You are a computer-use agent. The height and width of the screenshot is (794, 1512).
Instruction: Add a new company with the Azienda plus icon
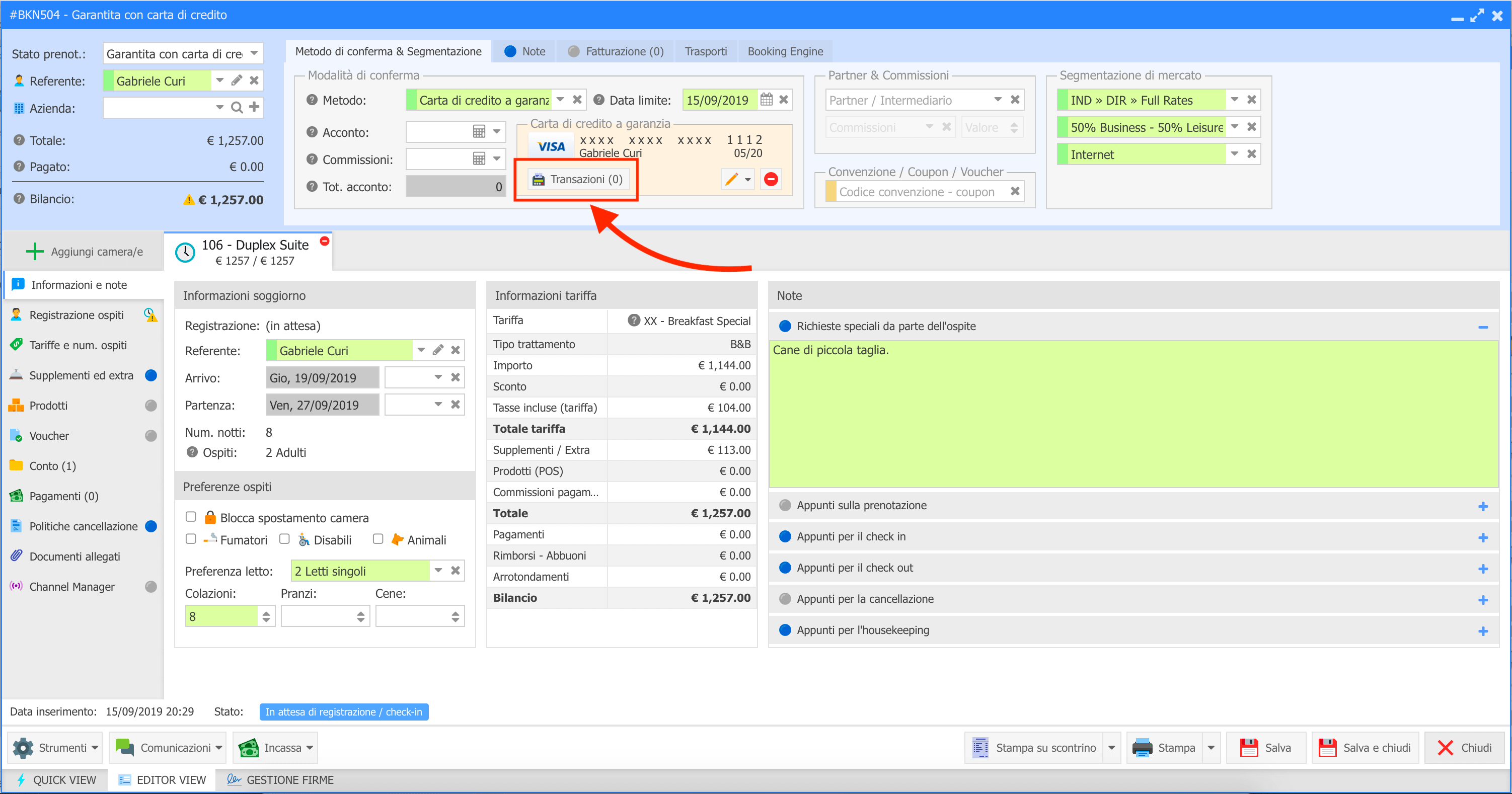[254, 107]
